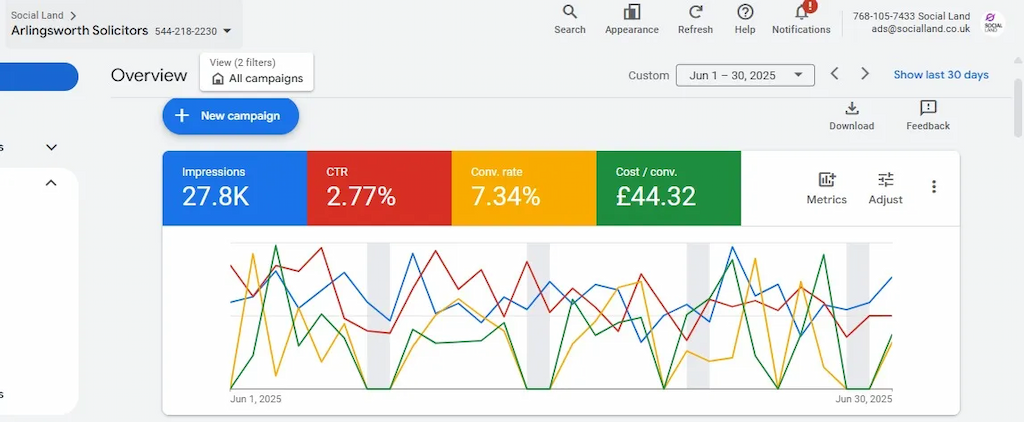Screen dimensions: 1024x422
Task: Select the CTR metric tile
Action: pos(379,187)
